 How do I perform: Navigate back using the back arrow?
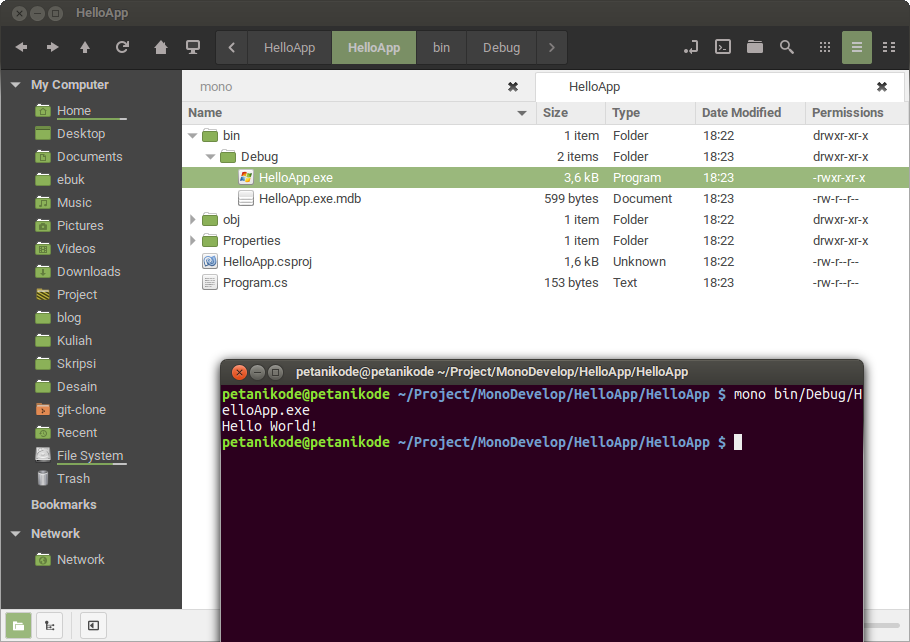(x=22, y=48)
